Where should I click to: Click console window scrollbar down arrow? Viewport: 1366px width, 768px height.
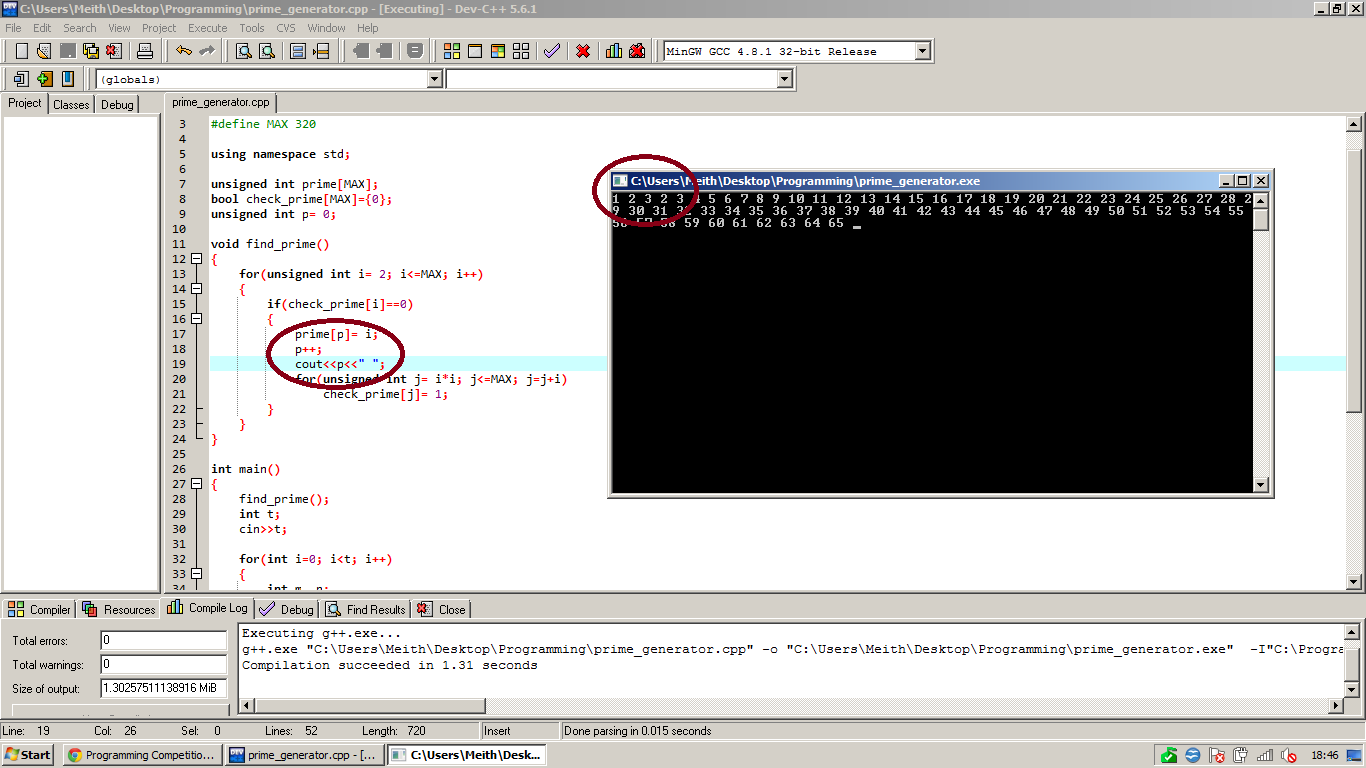[x=1261, y=485]
